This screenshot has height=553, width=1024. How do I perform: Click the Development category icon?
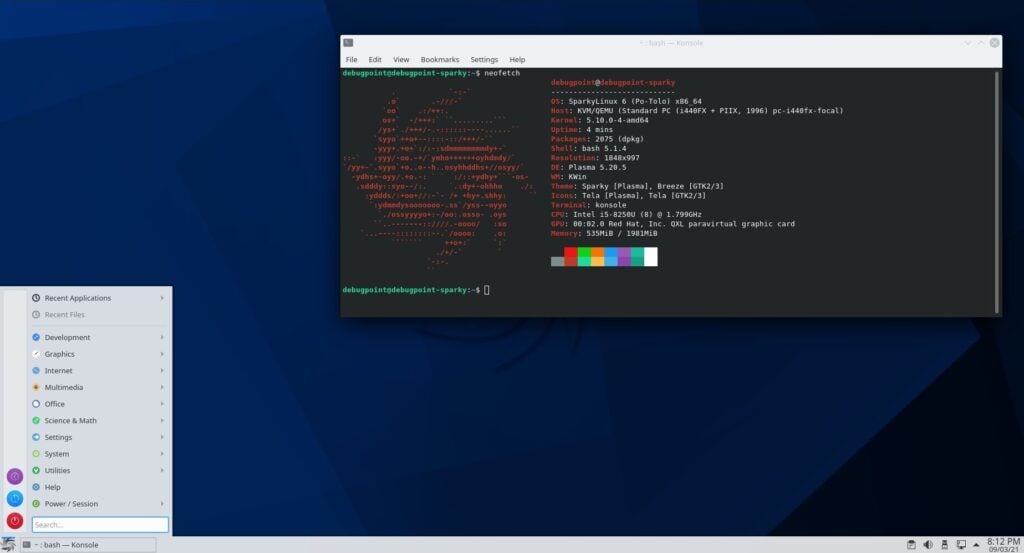click(x=36, y=338)
